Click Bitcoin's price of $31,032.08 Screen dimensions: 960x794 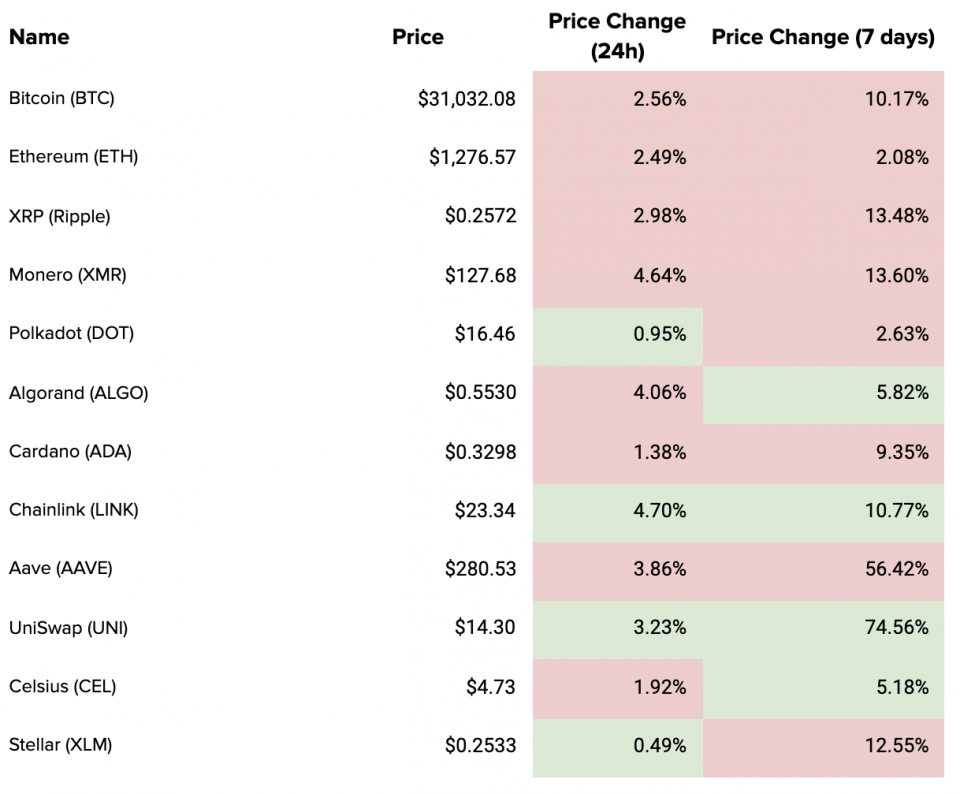(467, 99)
